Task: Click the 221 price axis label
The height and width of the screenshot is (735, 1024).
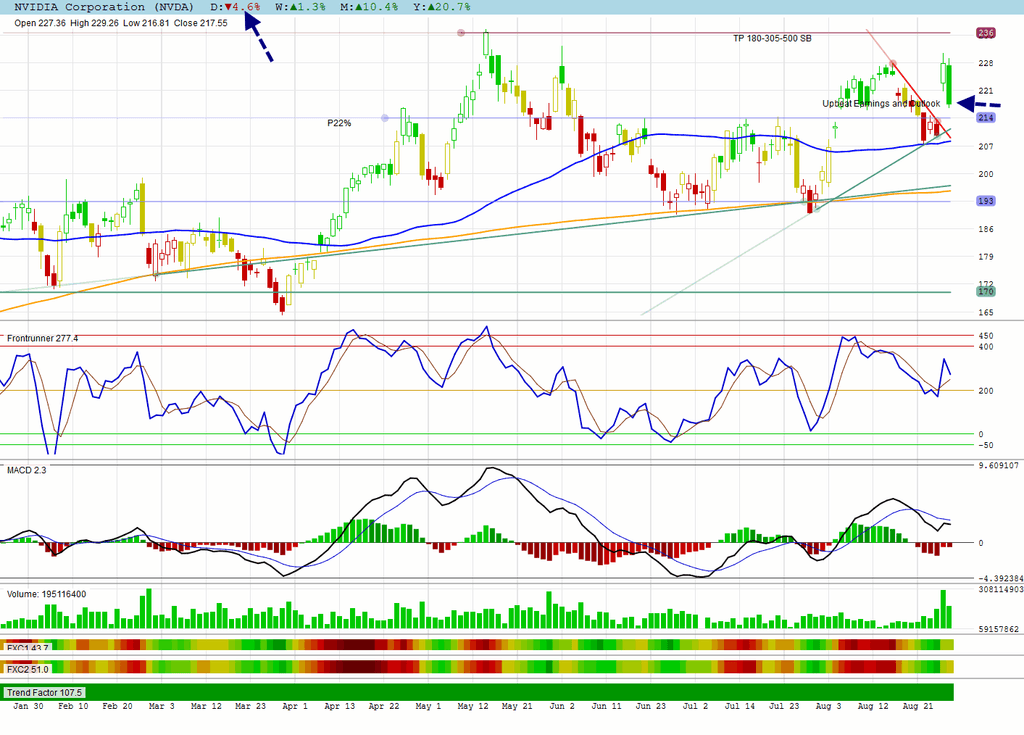Action: [985, 91]
